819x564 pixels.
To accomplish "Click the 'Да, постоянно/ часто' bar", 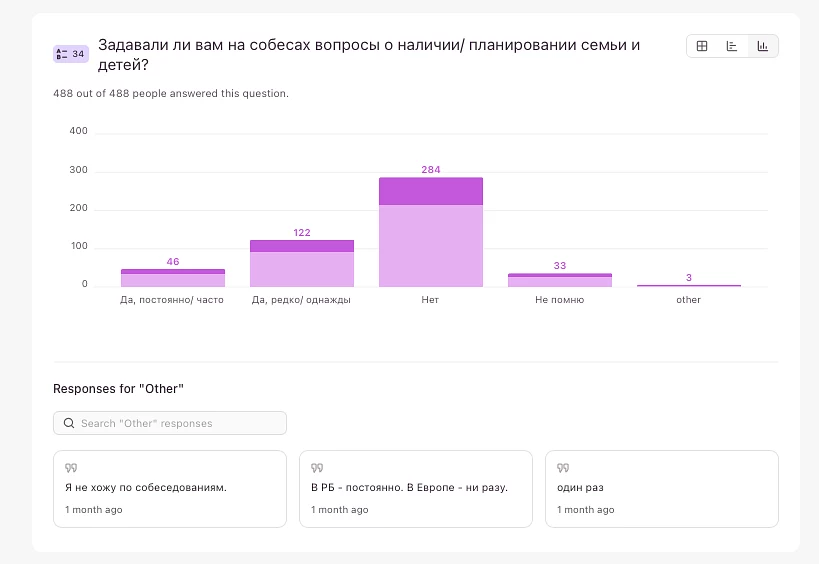I will pos(173,279).
